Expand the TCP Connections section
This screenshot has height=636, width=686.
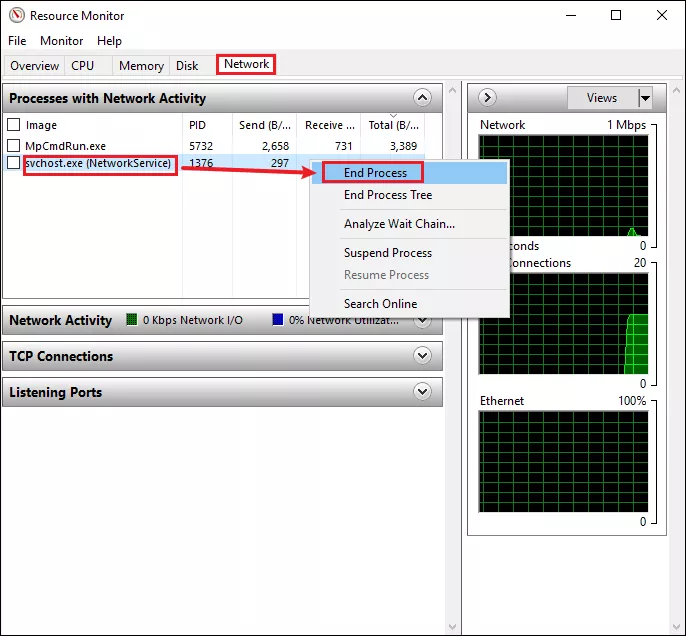point(422,356)
